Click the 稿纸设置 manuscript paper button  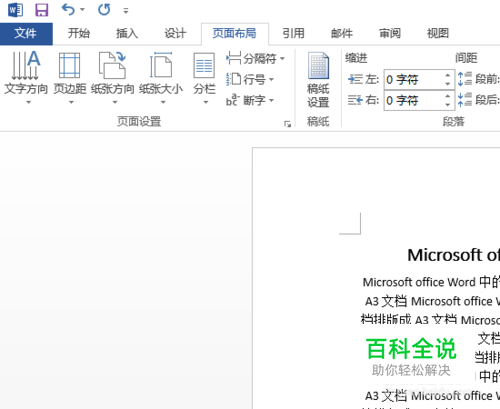[318, 80]
